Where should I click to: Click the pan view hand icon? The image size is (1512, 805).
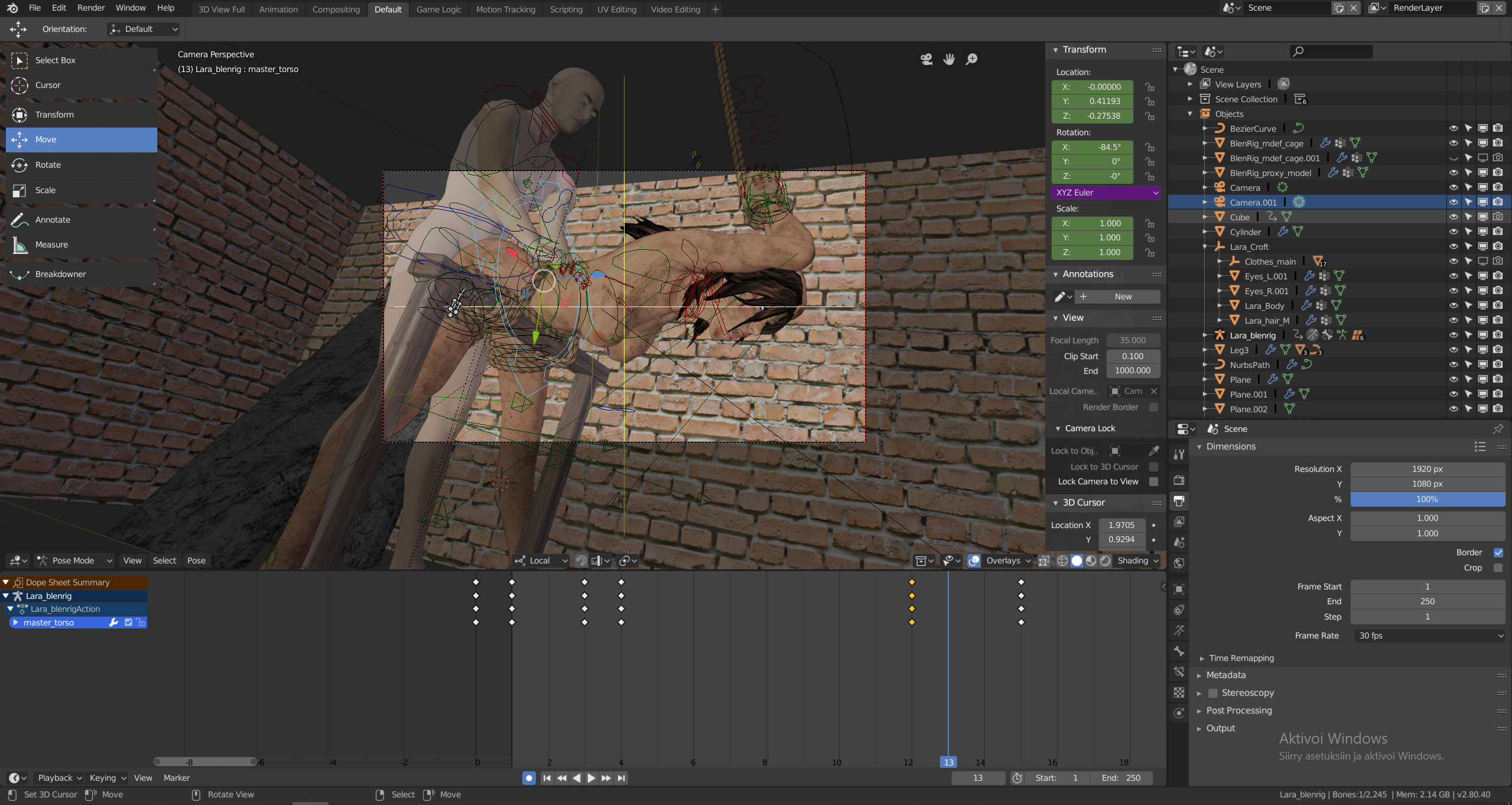click(949, 59)
